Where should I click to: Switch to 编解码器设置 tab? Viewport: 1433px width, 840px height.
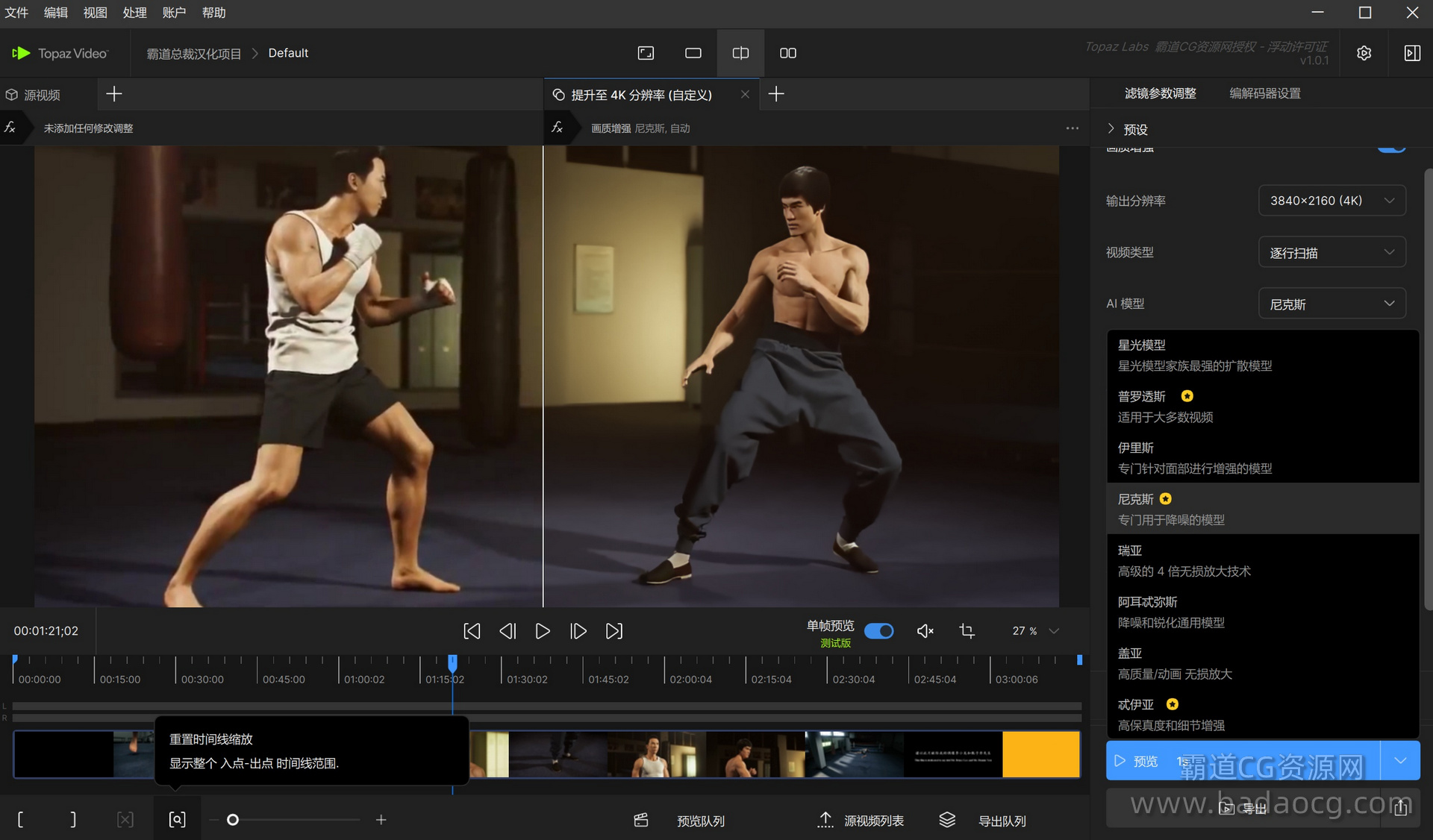click(1264, 93)
